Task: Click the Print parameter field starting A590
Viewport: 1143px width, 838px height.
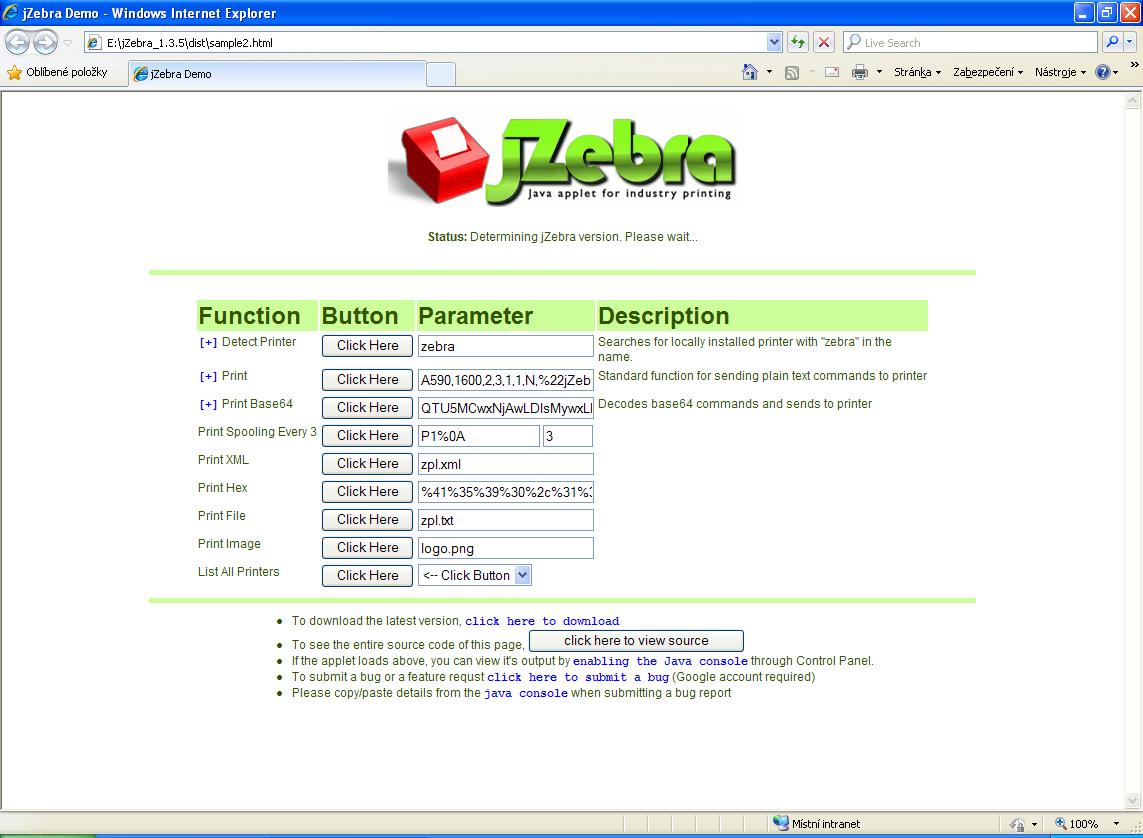Action: click(506, 380)
